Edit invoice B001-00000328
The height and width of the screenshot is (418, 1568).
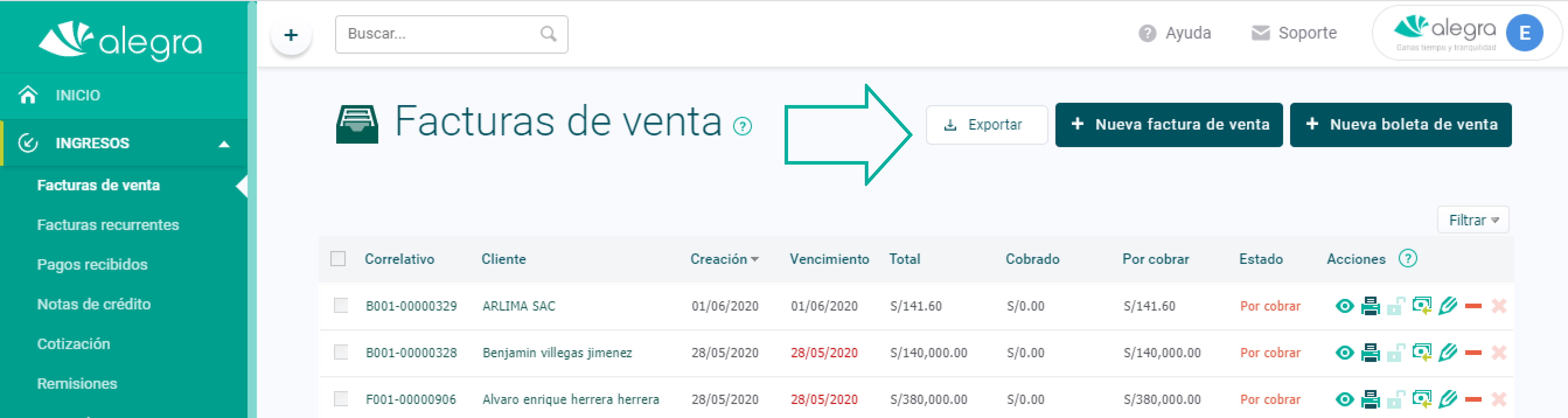pyautogui.click(x=1447, y=352)
